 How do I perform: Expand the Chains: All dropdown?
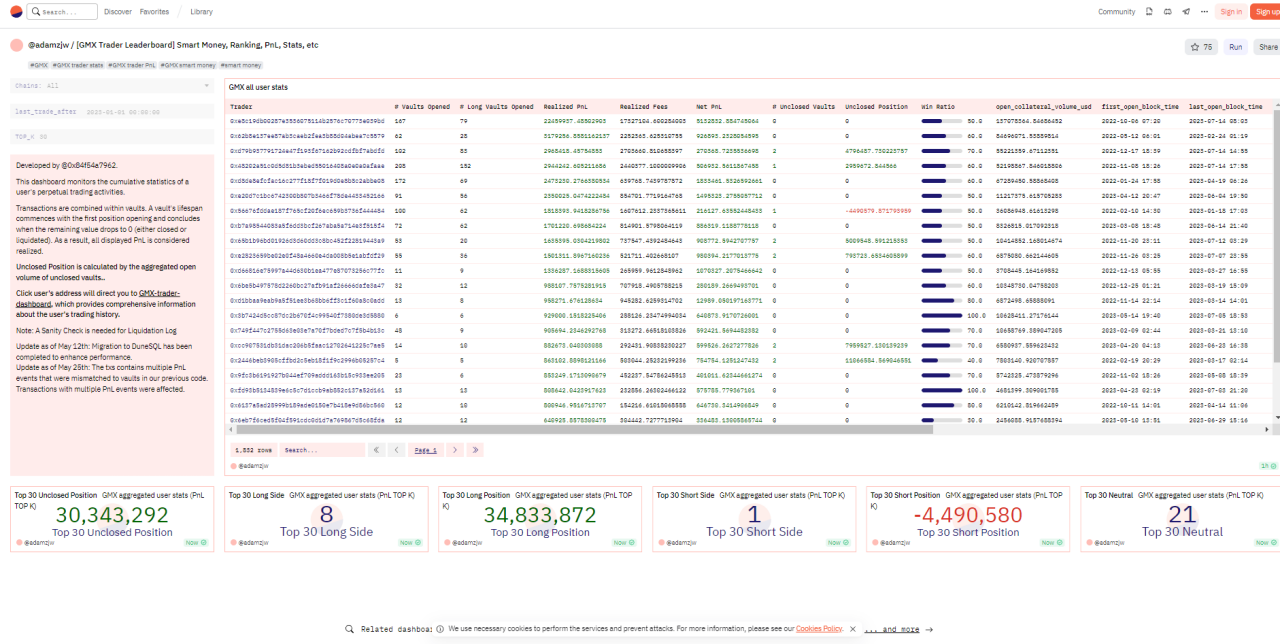coord(112,86)
